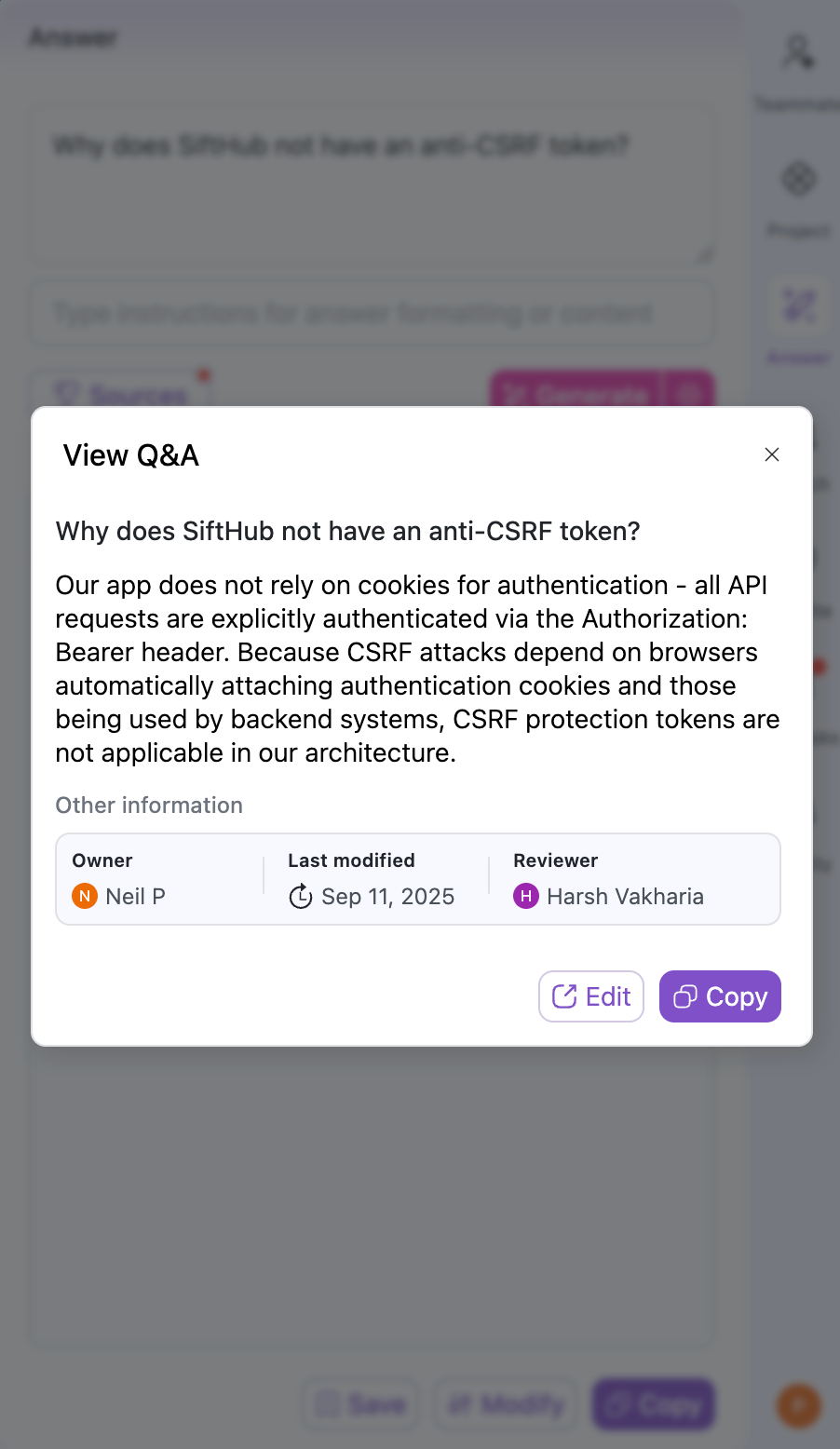The height and width of the screenshot is (1449, 840).
Task: Close the View Q&A dialog
Action: click(x=771, y=454)
